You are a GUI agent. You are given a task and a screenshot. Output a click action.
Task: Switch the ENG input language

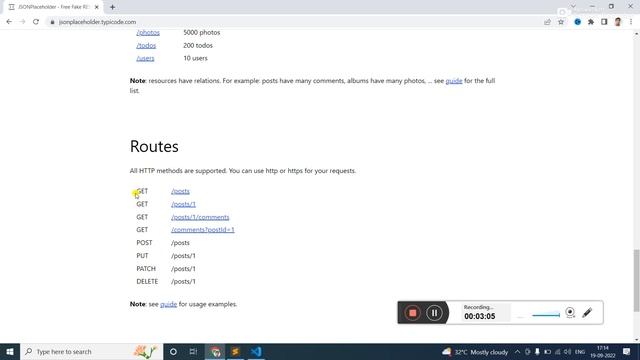click(580, 352)
